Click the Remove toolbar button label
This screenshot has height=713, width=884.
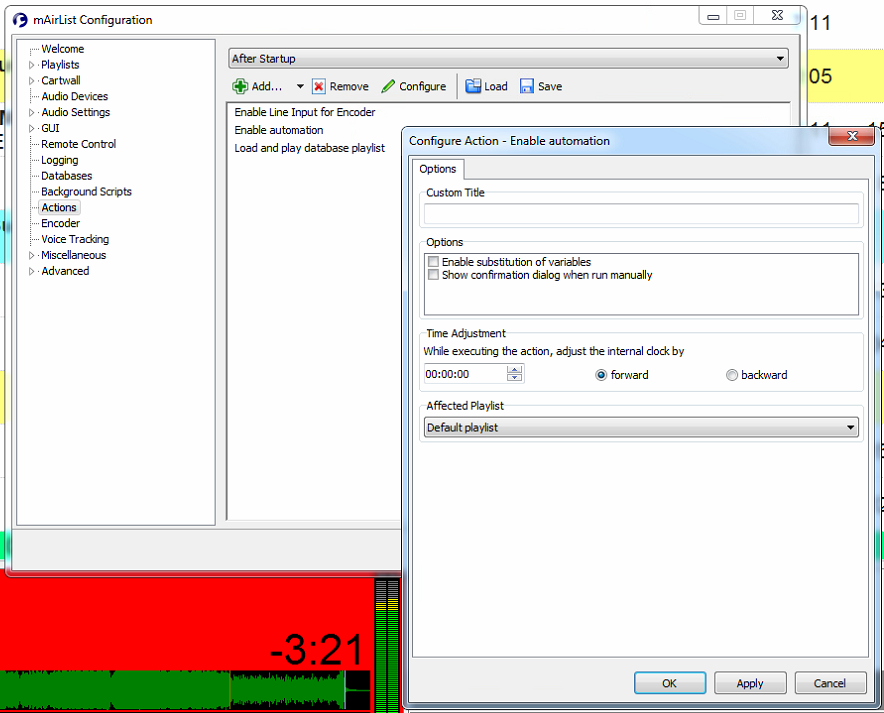tap(349, 86)
